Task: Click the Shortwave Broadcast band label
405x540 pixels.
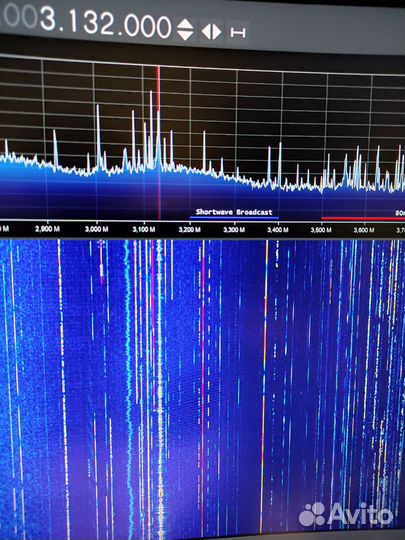Action: (234, 212)
